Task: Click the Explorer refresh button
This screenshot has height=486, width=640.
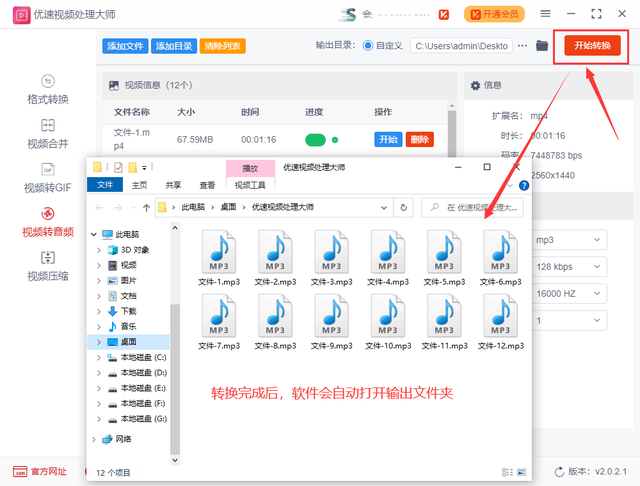Action: (x=403, y=208)
